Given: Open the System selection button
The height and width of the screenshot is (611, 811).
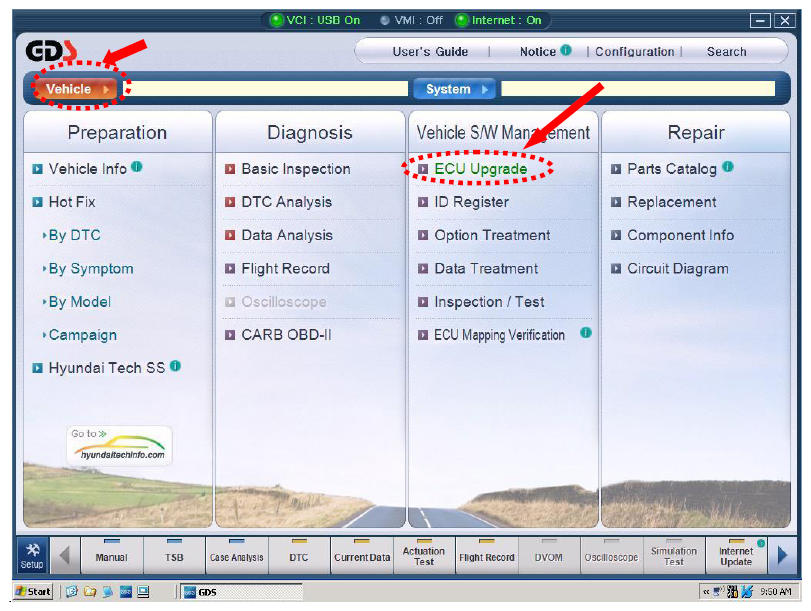Looking at the screenshot, I should [x=455, y=89].
